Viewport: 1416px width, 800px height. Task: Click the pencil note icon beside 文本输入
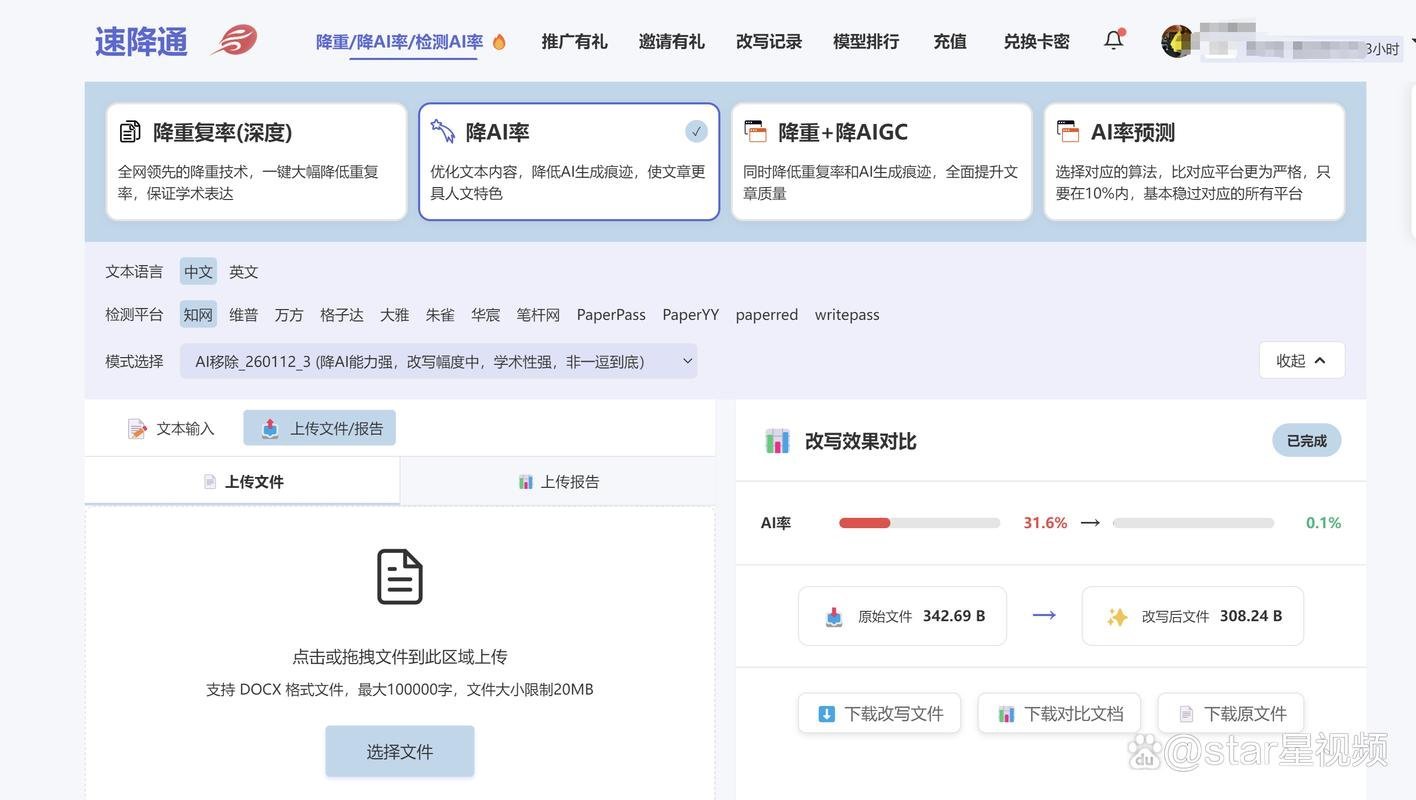[137, 428]
